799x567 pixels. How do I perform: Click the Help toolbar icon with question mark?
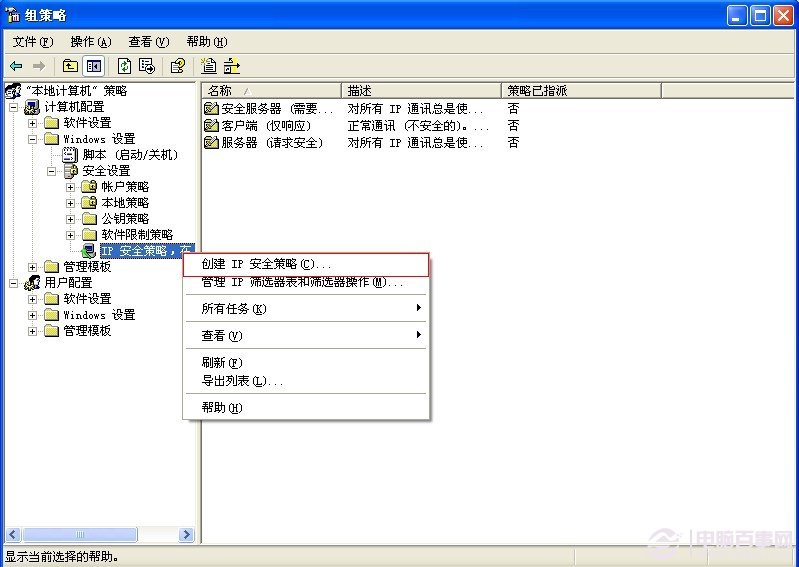click(x=177, y=66)
